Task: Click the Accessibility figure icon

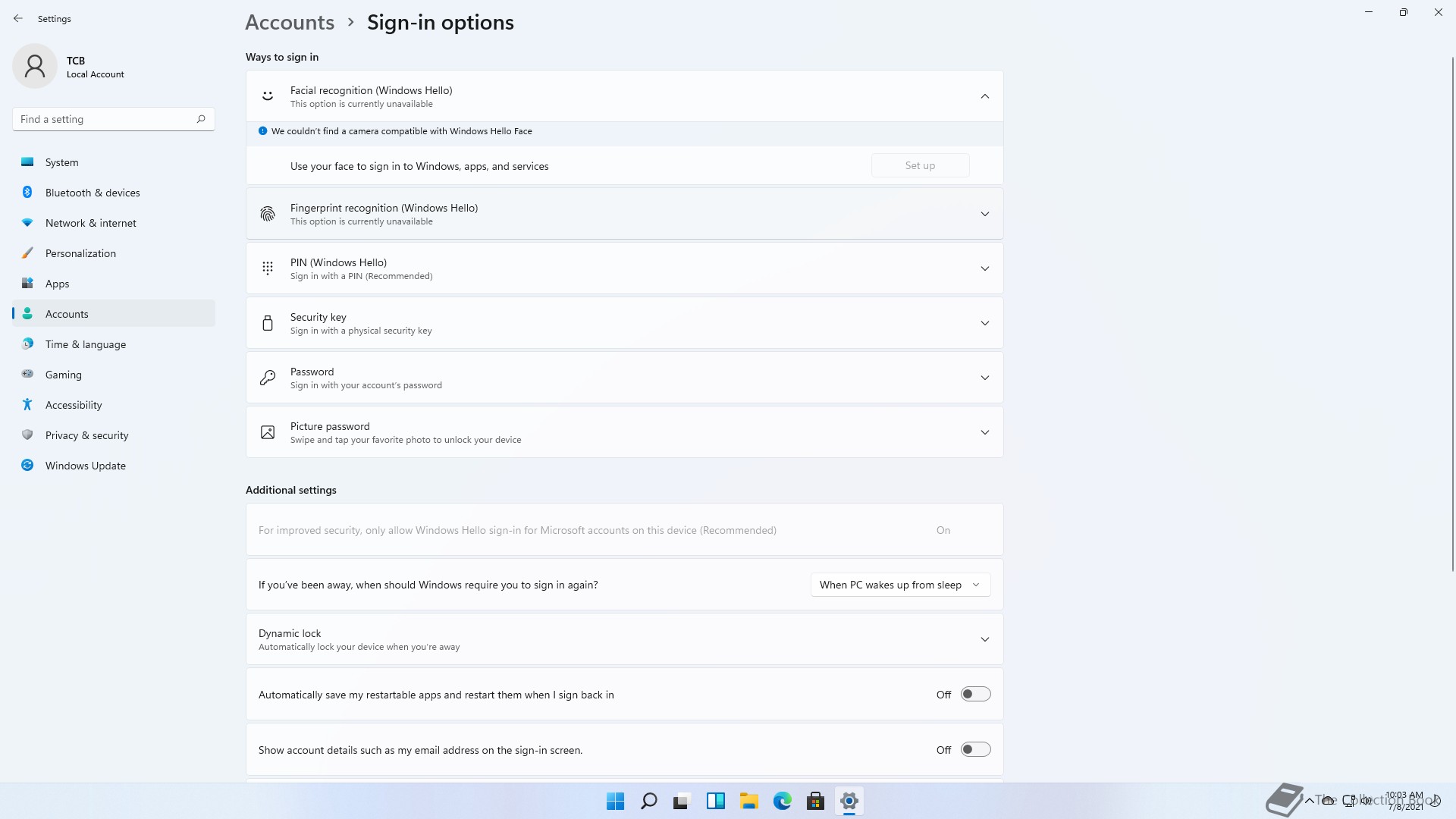Action: [x=27, y=404]
